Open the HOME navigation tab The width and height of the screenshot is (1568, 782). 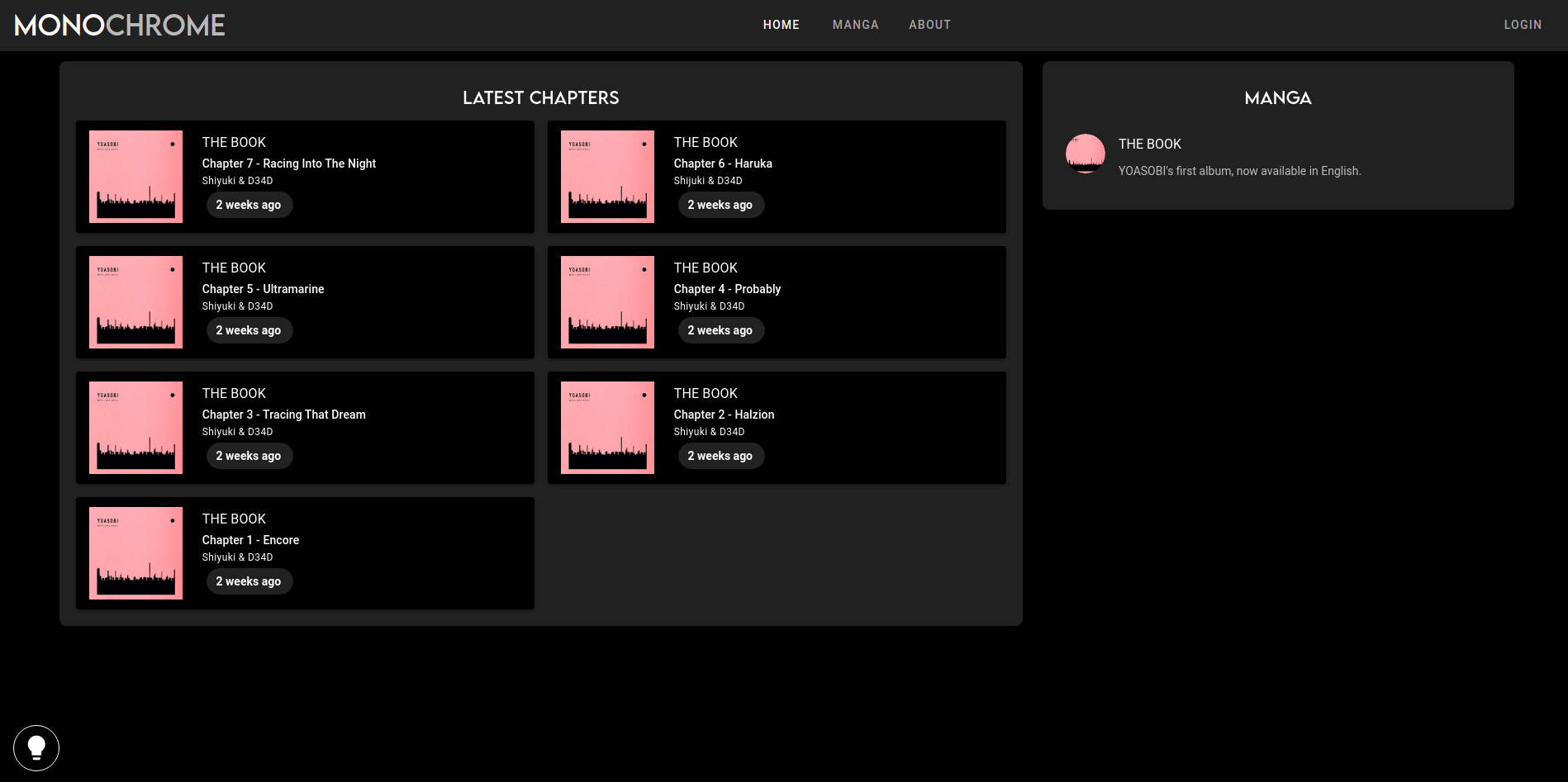(782, 25)
